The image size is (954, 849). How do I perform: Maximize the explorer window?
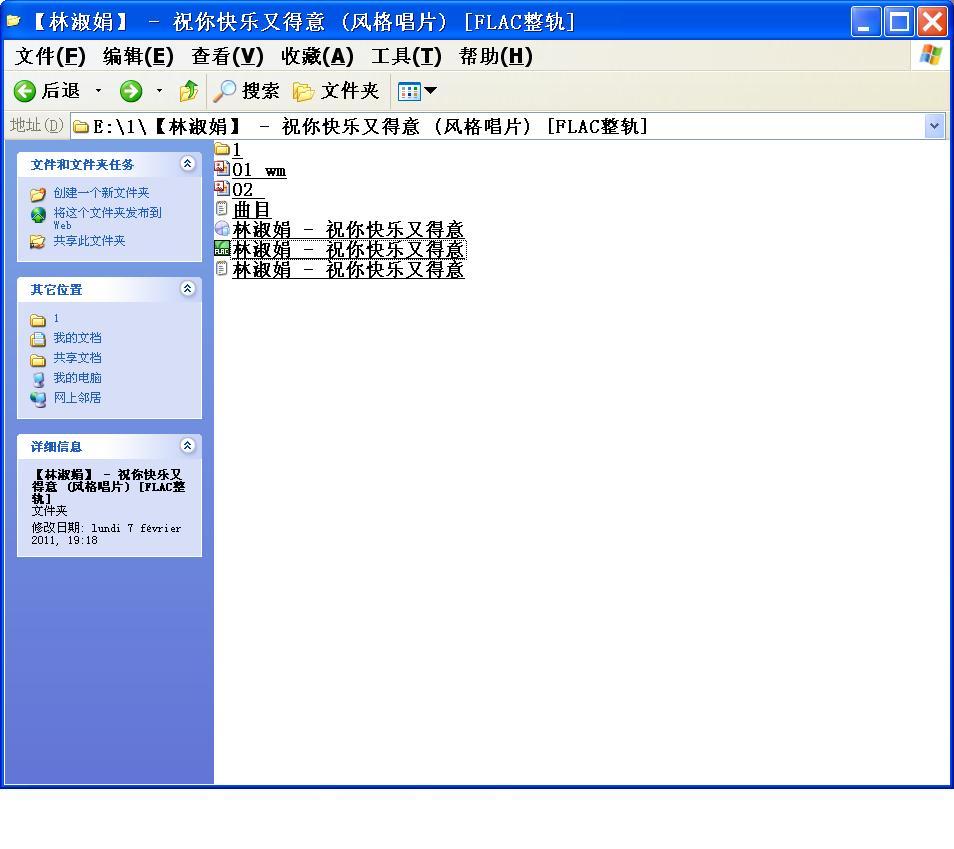coord(899,21)
